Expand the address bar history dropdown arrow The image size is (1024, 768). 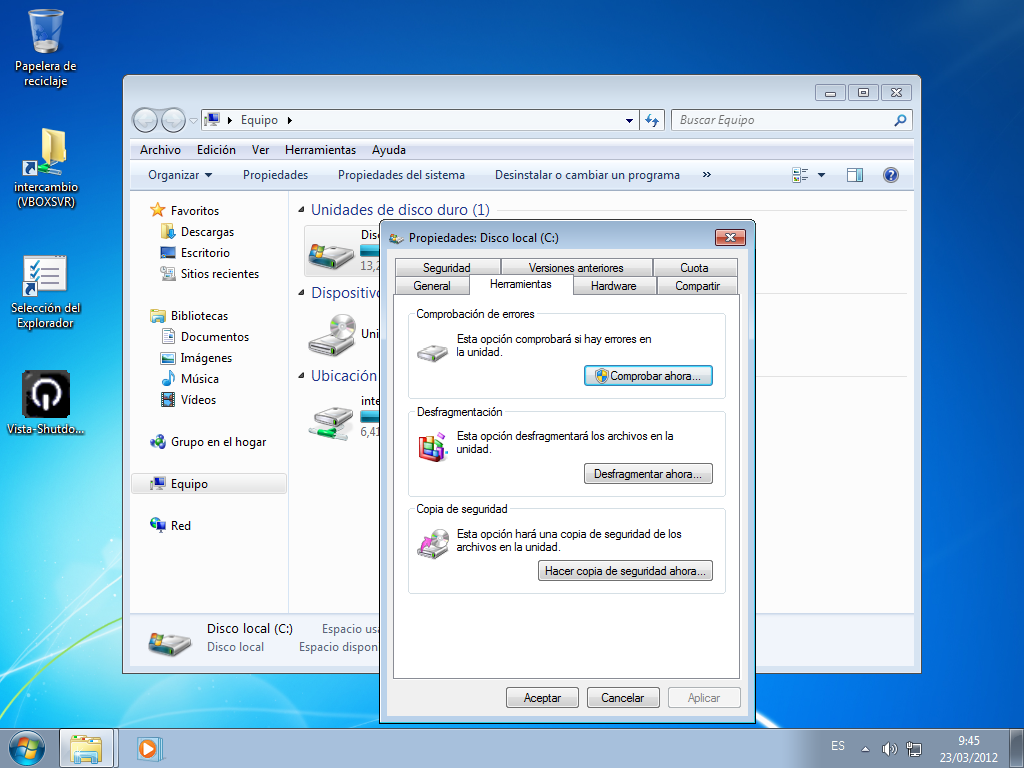[x=629, y=120]
